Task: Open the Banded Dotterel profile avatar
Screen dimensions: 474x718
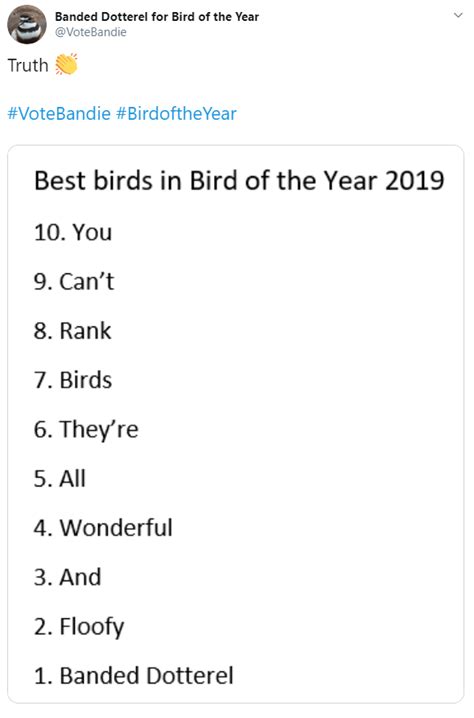Action: coord(27,25)
